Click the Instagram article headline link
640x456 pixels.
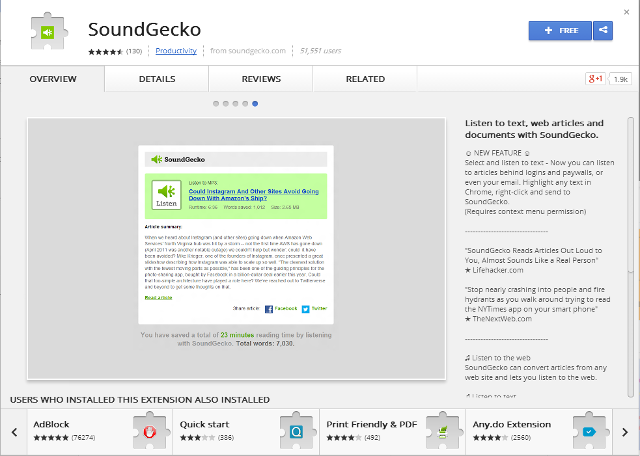[x=253, y=195]
